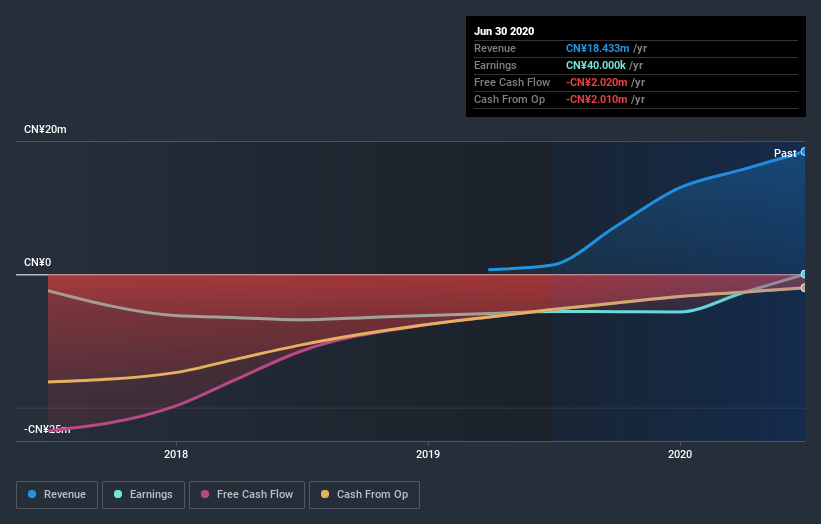Image resolution: width=821 pixels, height=524 pixels.
Task: Click the -CN¥2.010m cash from op value
Action: point(596,99)
